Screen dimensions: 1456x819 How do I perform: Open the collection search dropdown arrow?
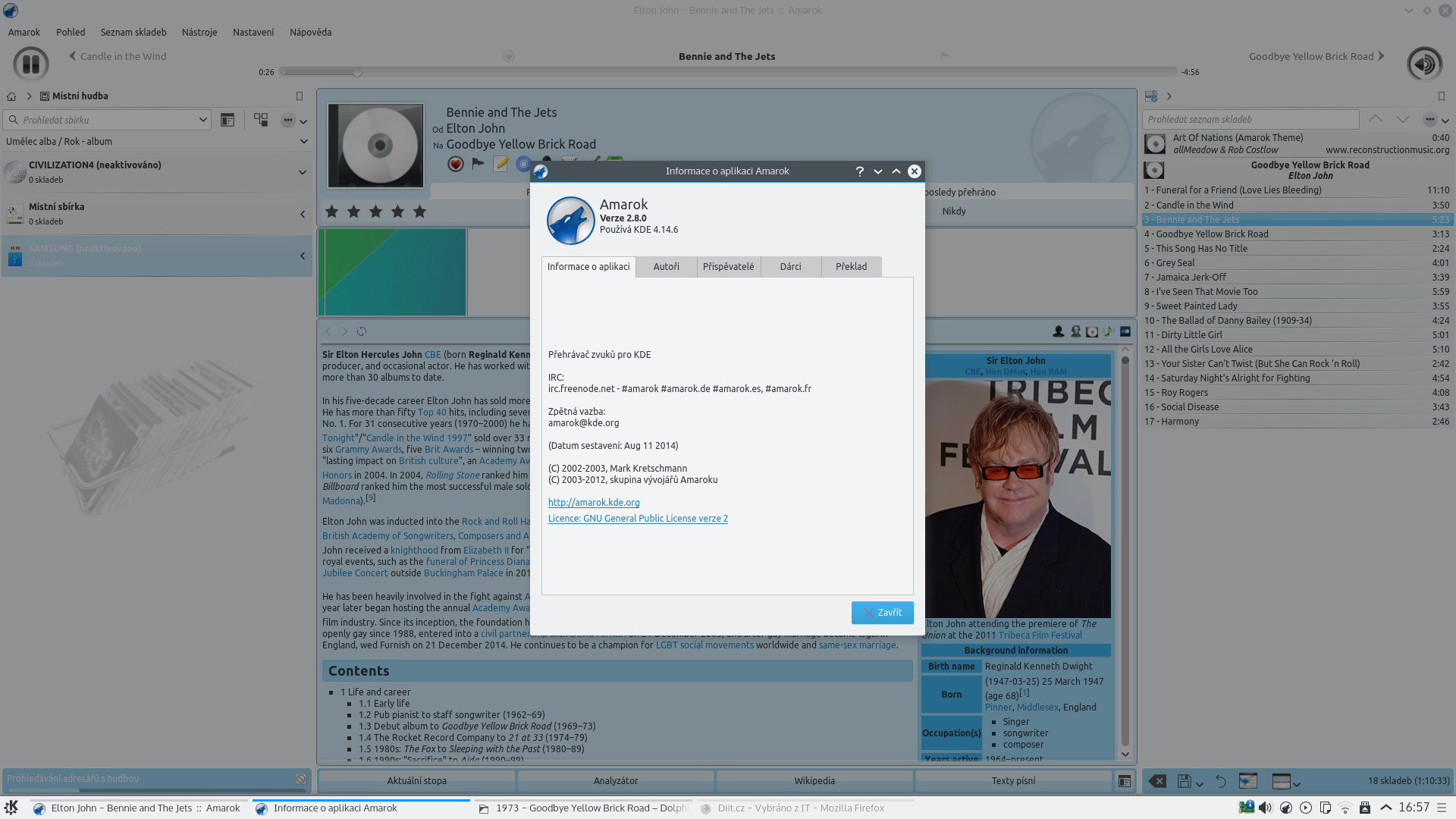pos(202,120)
